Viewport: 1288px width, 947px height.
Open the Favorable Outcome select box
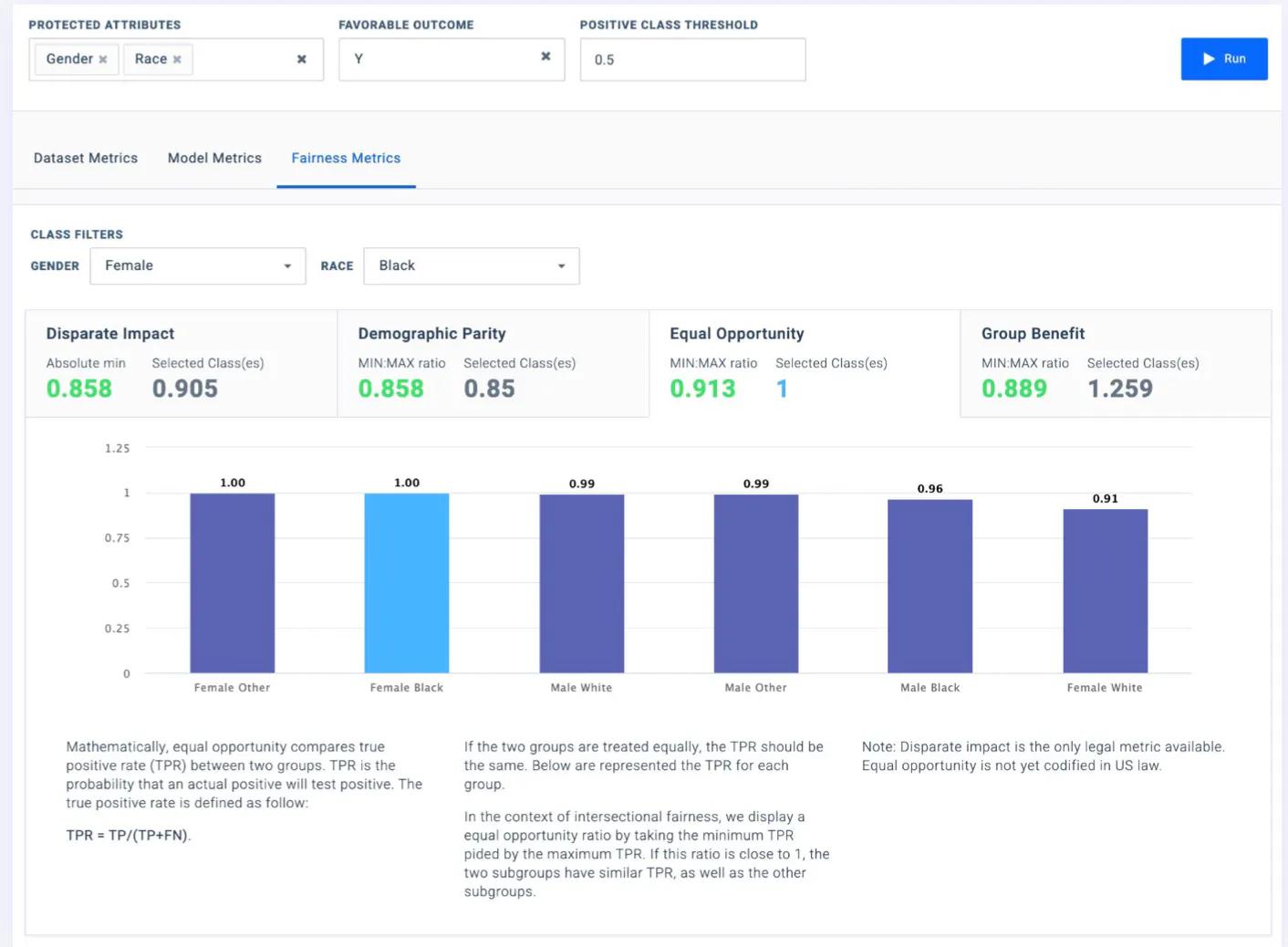[x=438, y=59]
